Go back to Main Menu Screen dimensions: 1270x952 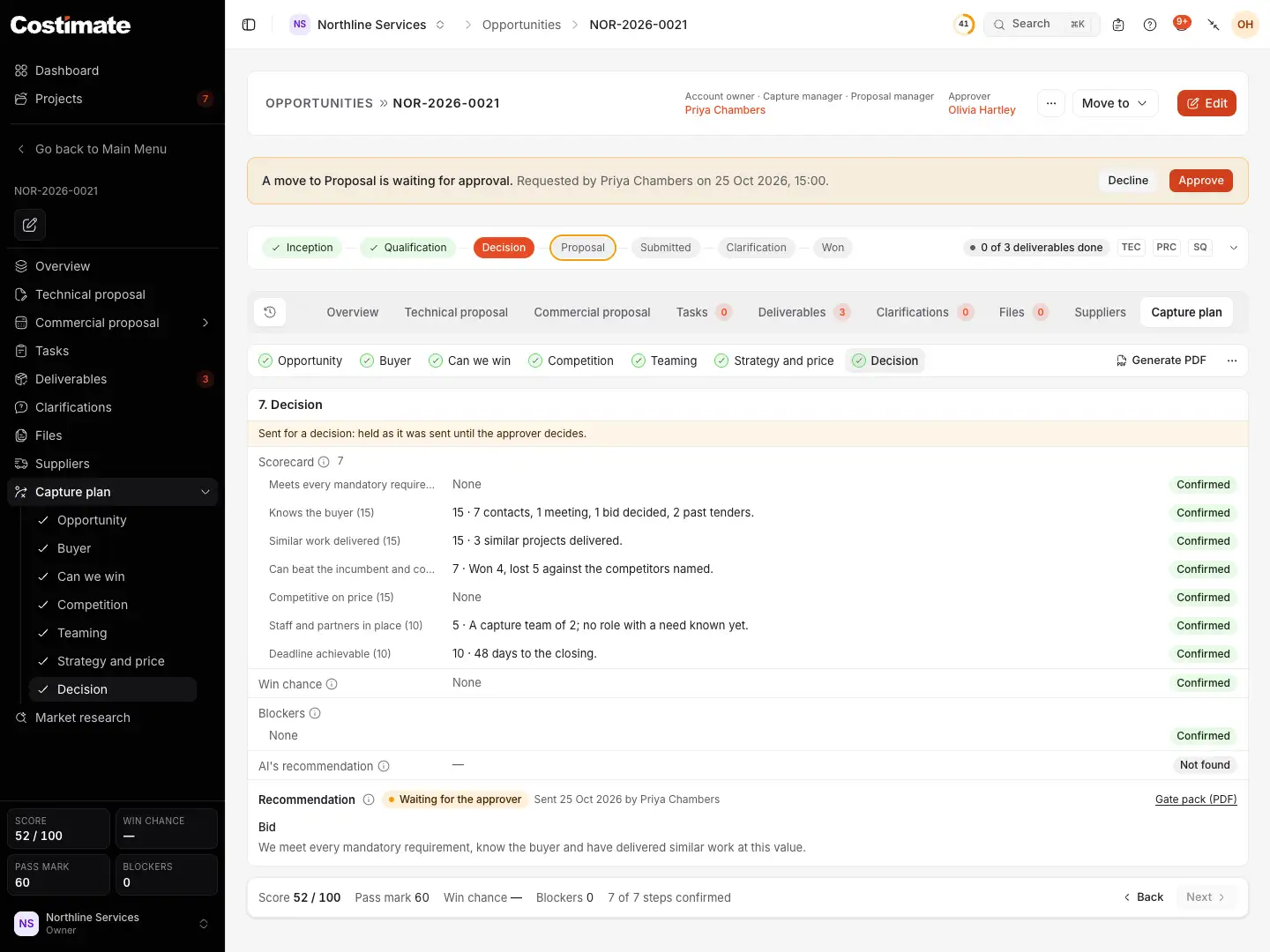coord(101,149)
